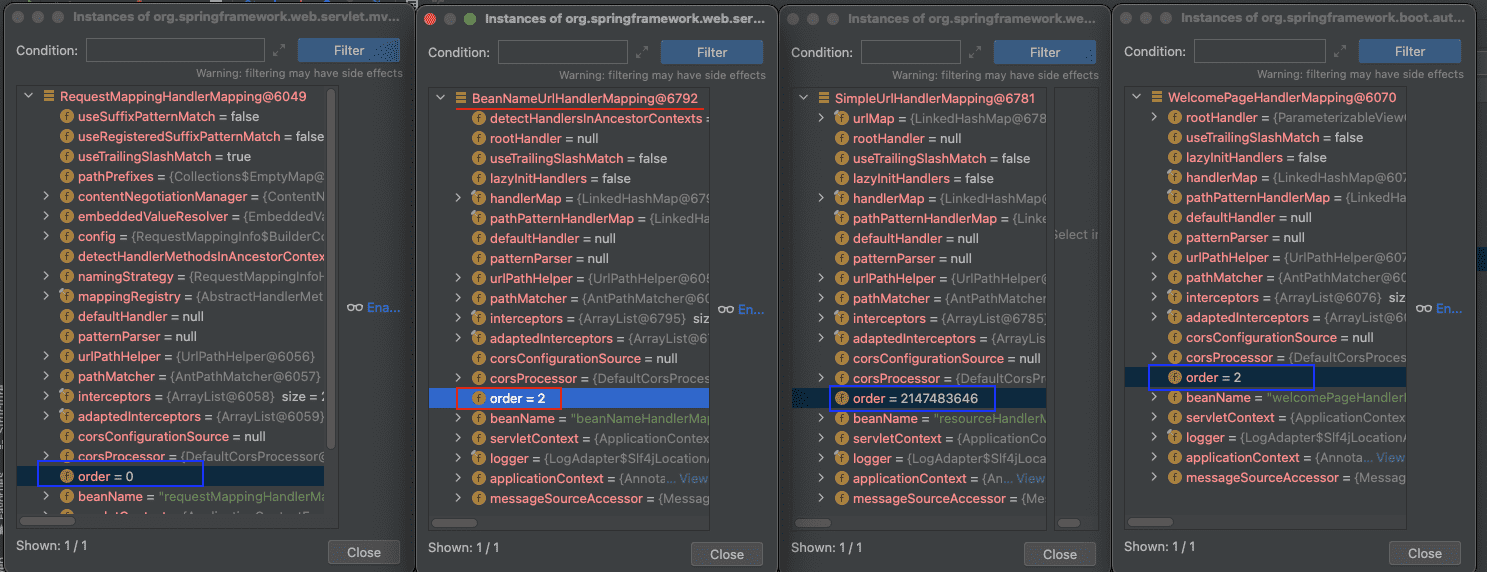Click Filter in WelcomePageHandlerMapping window
The image size is (1487, 572).
click(1410, 51)
